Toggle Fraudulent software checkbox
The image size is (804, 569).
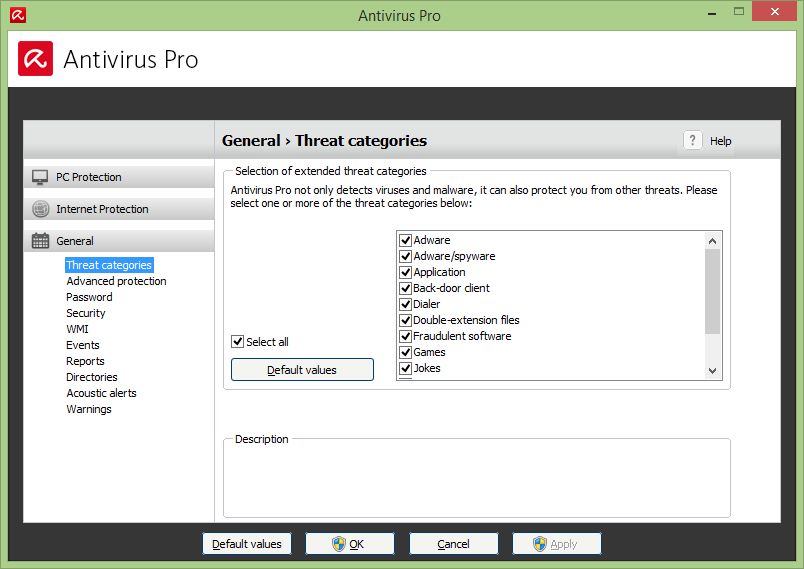click(x=406, y=336)
